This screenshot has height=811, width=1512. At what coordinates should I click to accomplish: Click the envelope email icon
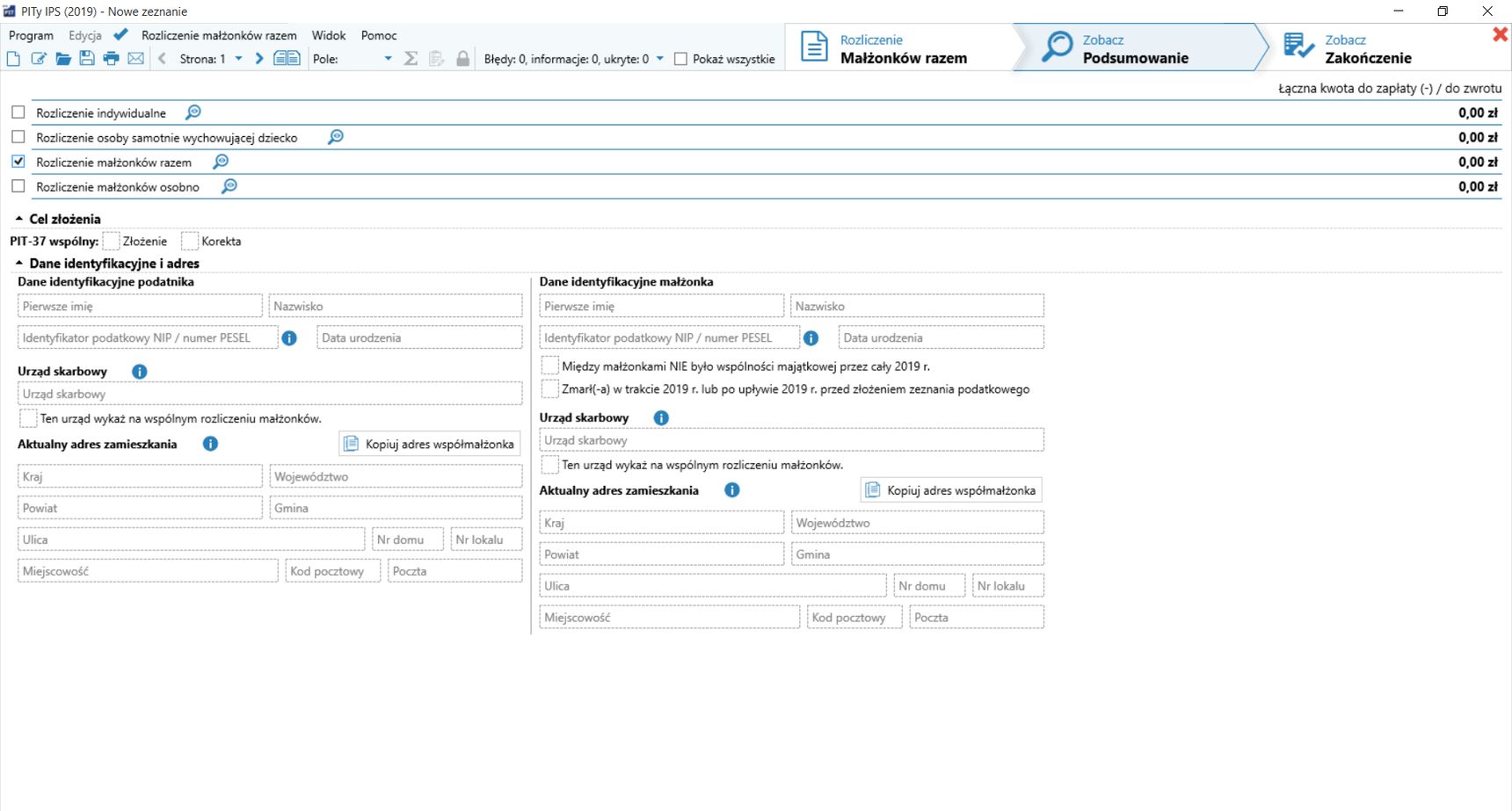coord(135,59)
